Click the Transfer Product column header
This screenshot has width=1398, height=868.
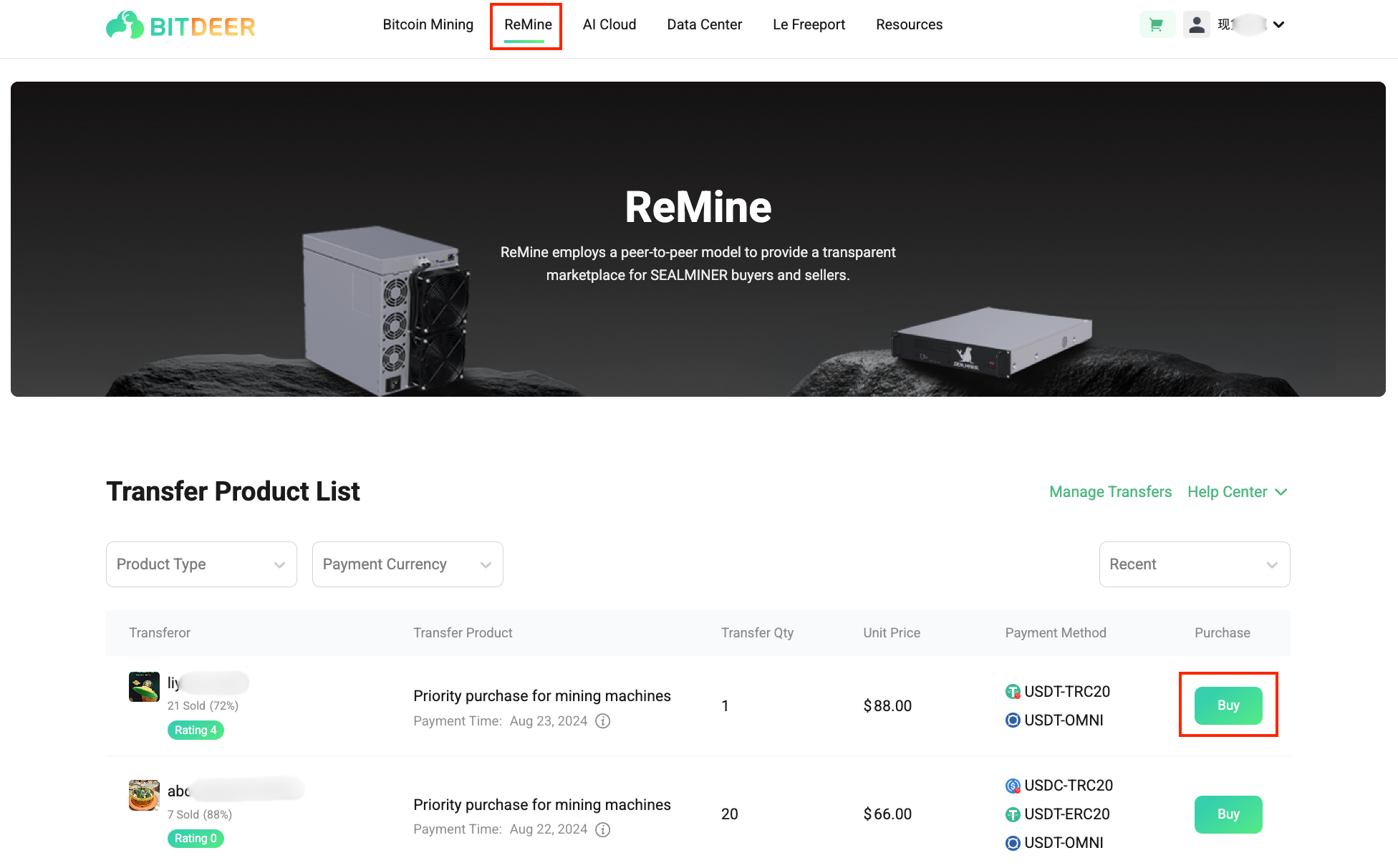463,633
